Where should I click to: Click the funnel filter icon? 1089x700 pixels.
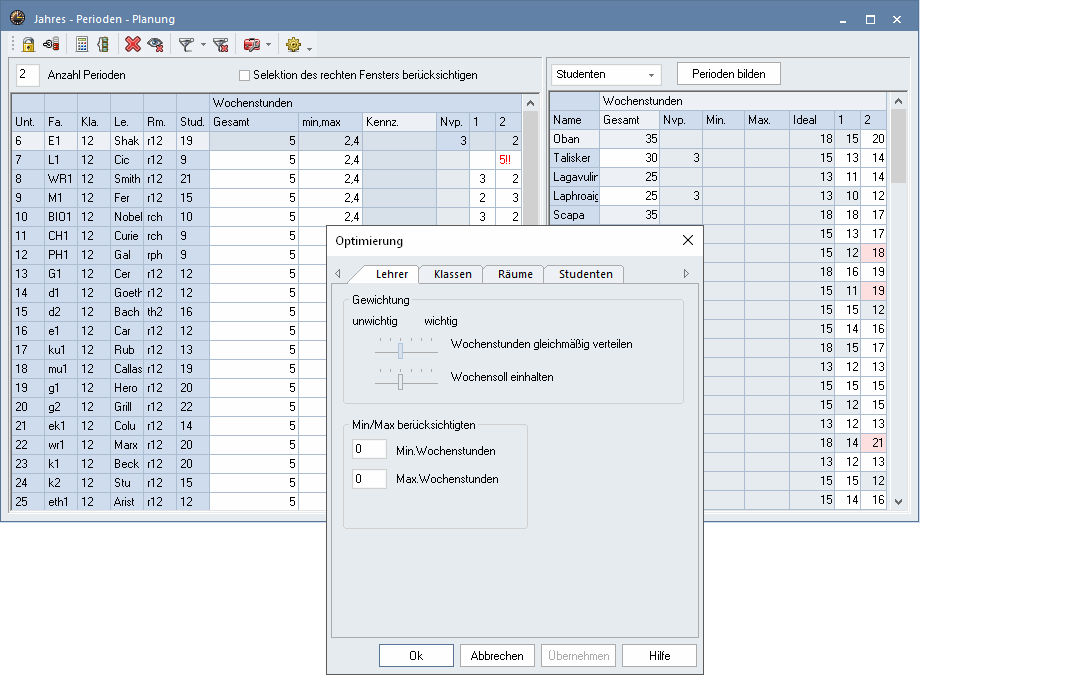click(185, 44)
